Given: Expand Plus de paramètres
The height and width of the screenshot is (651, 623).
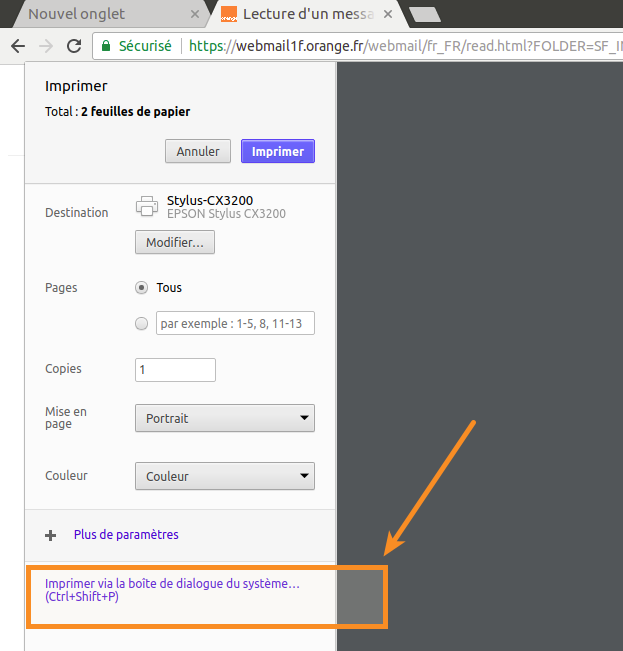Looking at the screenshot, I should coord(125,535).
